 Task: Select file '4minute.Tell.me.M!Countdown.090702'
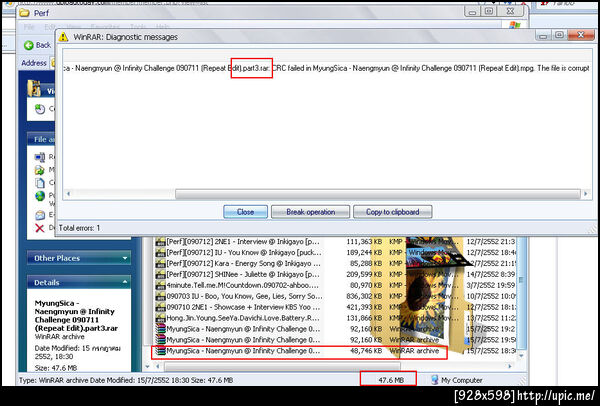pos(243,285)
